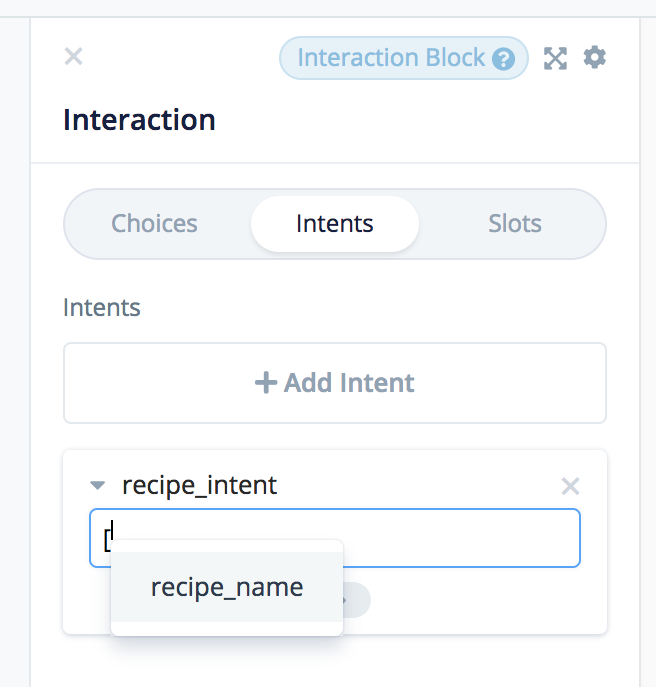Select the Intents tab
656x687 pixels.
pos(335,223)
